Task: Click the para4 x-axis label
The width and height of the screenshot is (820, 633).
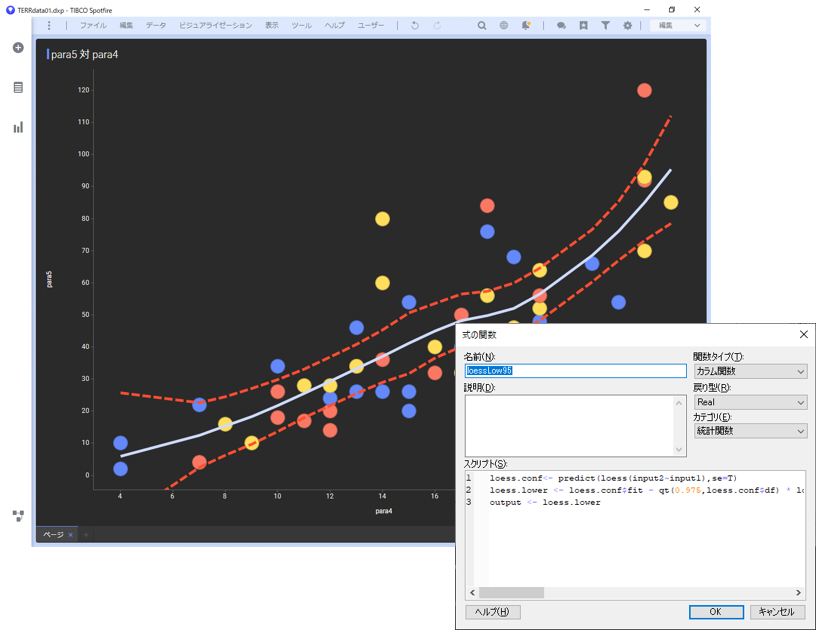Action: click(384, 511)
